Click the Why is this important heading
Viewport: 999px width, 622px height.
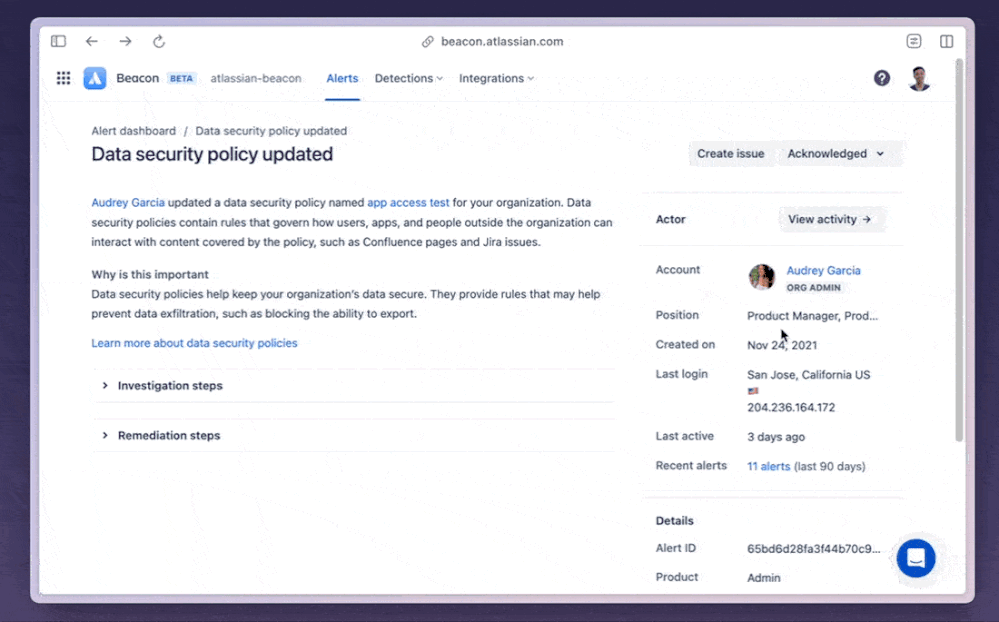pyautogui.click(x=150, y=275)
